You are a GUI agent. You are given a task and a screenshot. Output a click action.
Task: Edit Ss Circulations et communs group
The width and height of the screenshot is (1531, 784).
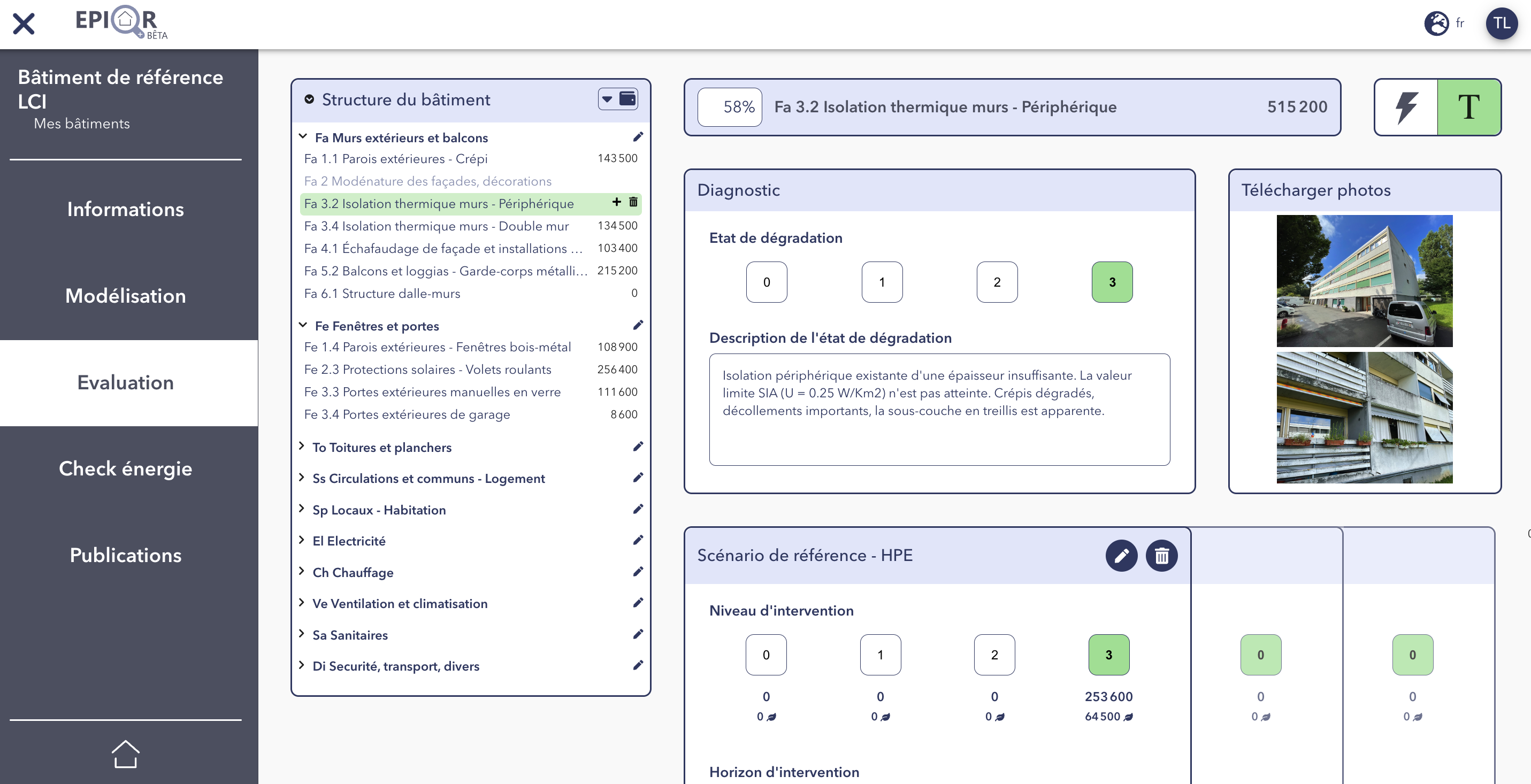pos(638,478)
